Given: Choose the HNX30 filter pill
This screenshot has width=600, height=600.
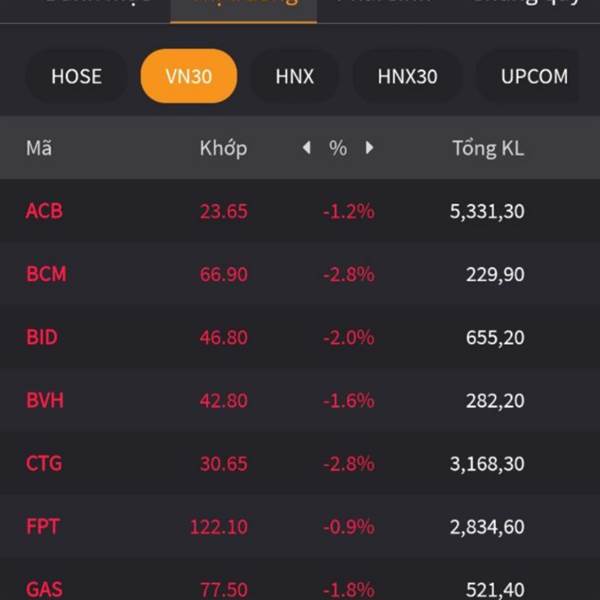Looking at the screenshot, I should 407,76.
